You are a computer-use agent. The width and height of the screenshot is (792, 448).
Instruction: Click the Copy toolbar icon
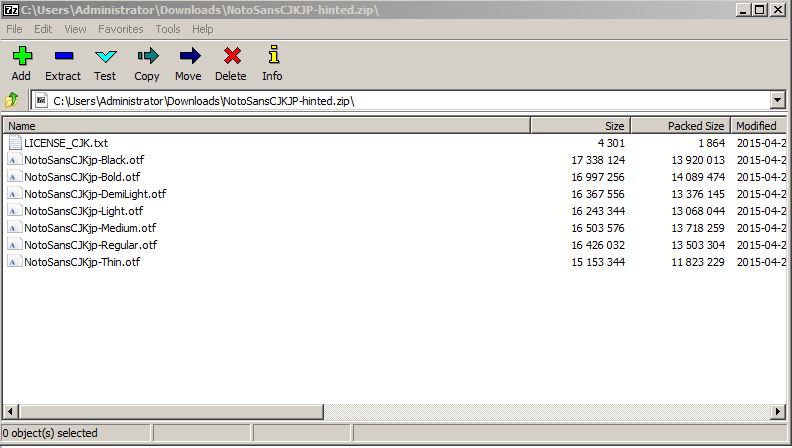click(147, 56)
